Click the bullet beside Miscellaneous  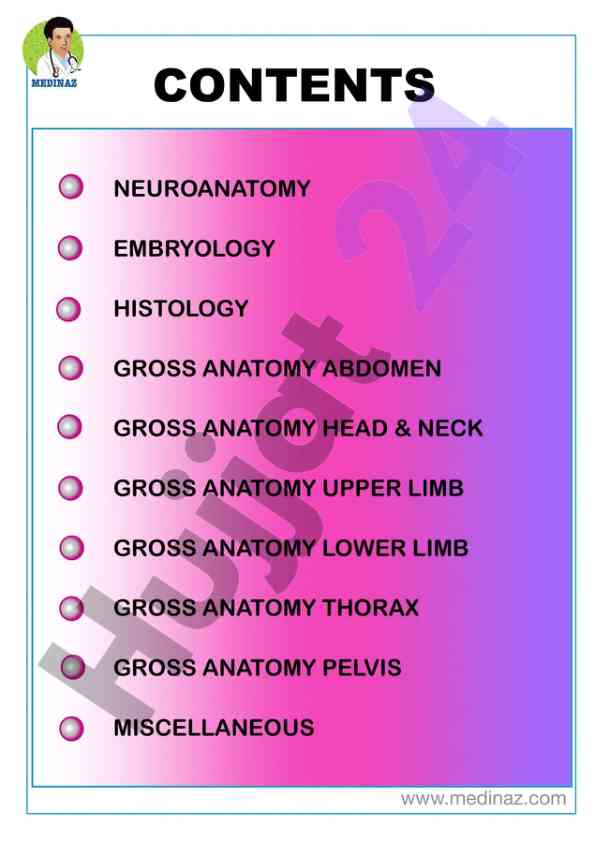click(x=71, y=729)
